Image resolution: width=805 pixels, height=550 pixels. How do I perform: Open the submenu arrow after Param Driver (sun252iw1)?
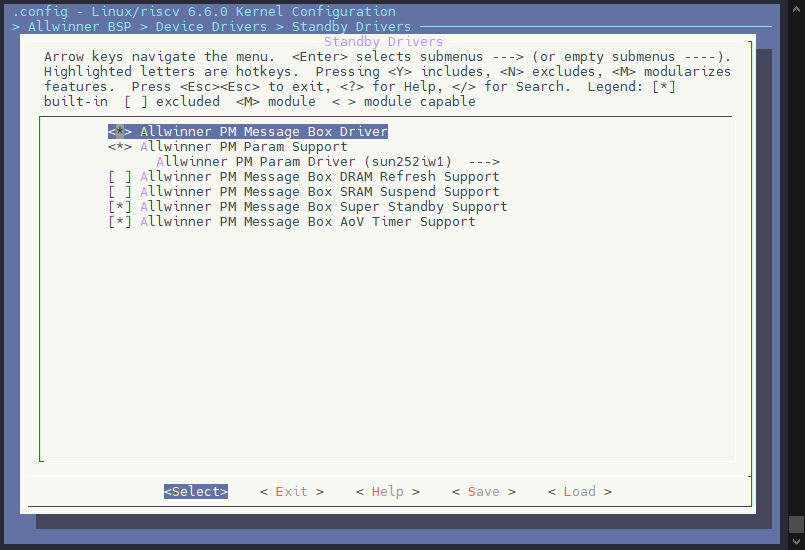coord(483,162)
